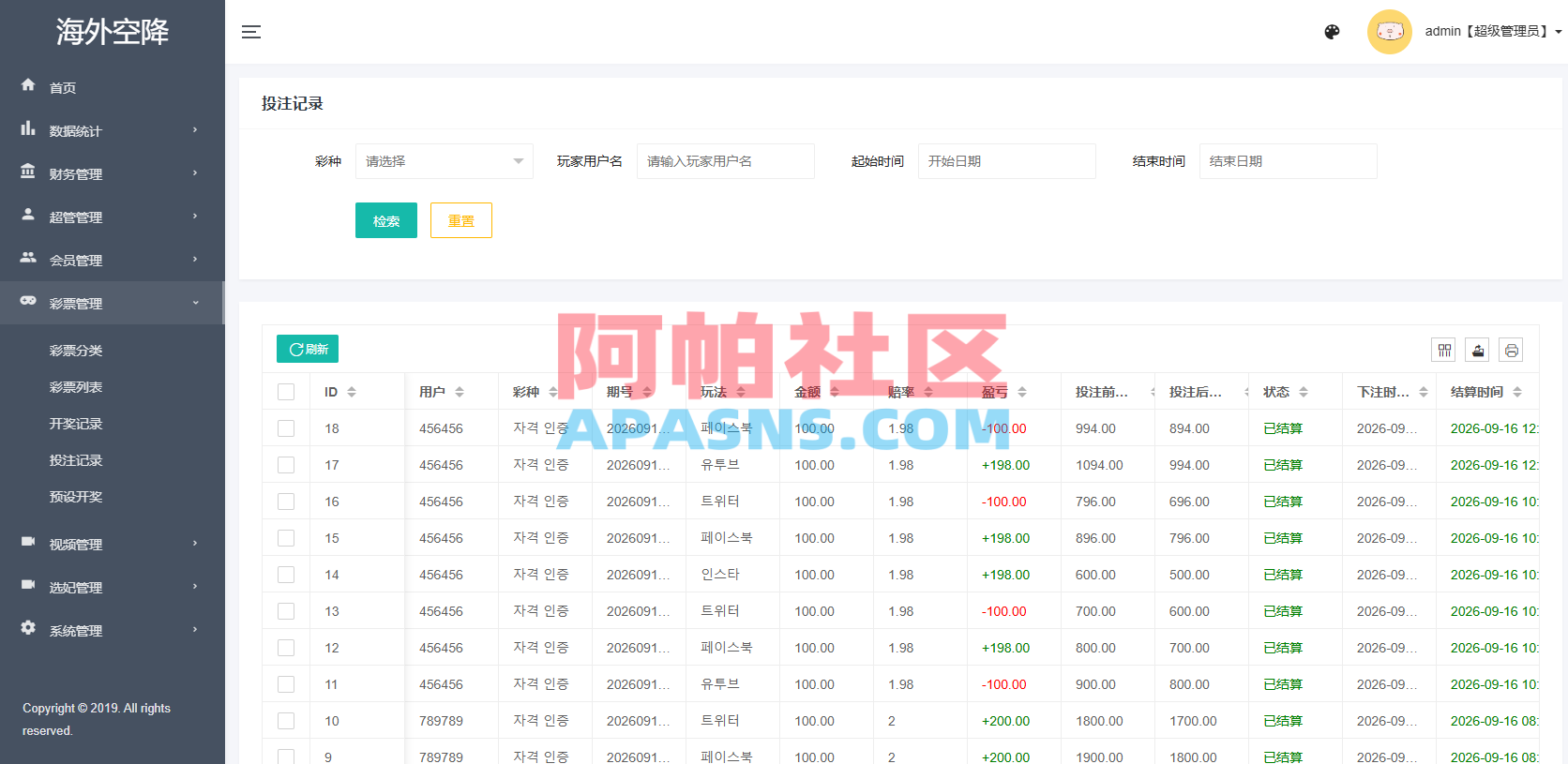1568x764 pixels.
Task: Click the gear icon beside 系统管理
Action: [28, 628]
